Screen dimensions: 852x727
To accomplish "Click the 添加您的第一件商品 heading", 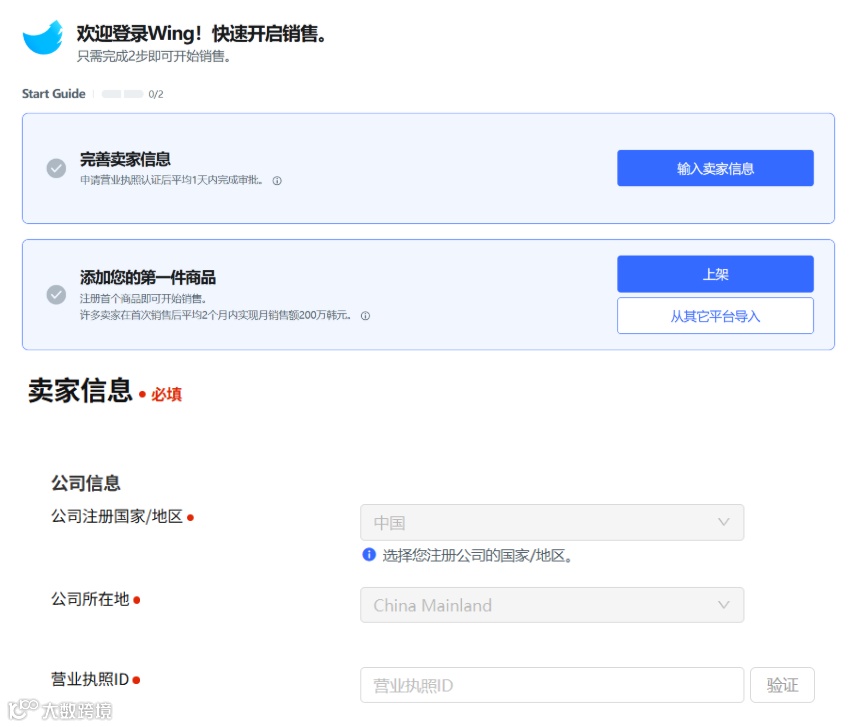I will point(148,277).
